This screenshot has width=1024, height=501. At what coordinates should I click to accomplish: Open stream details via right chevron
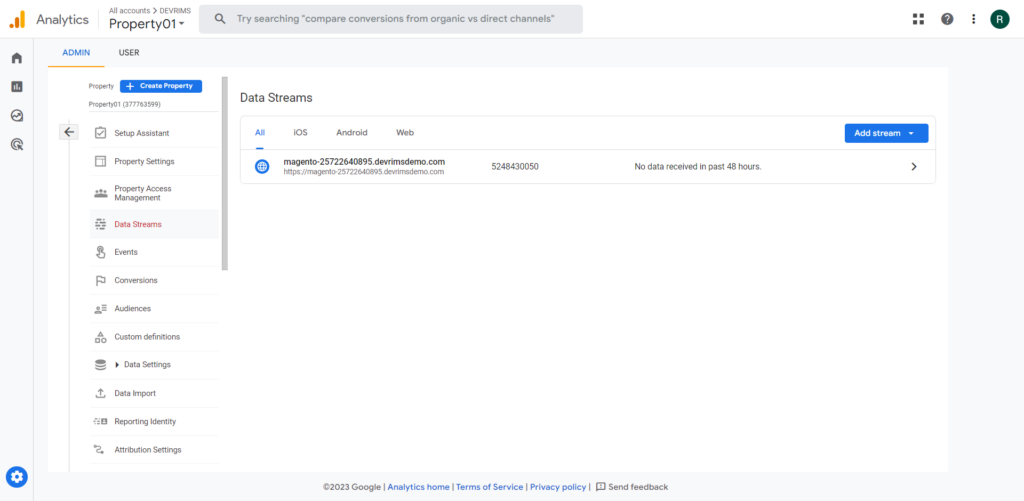(x=914, y=167)
